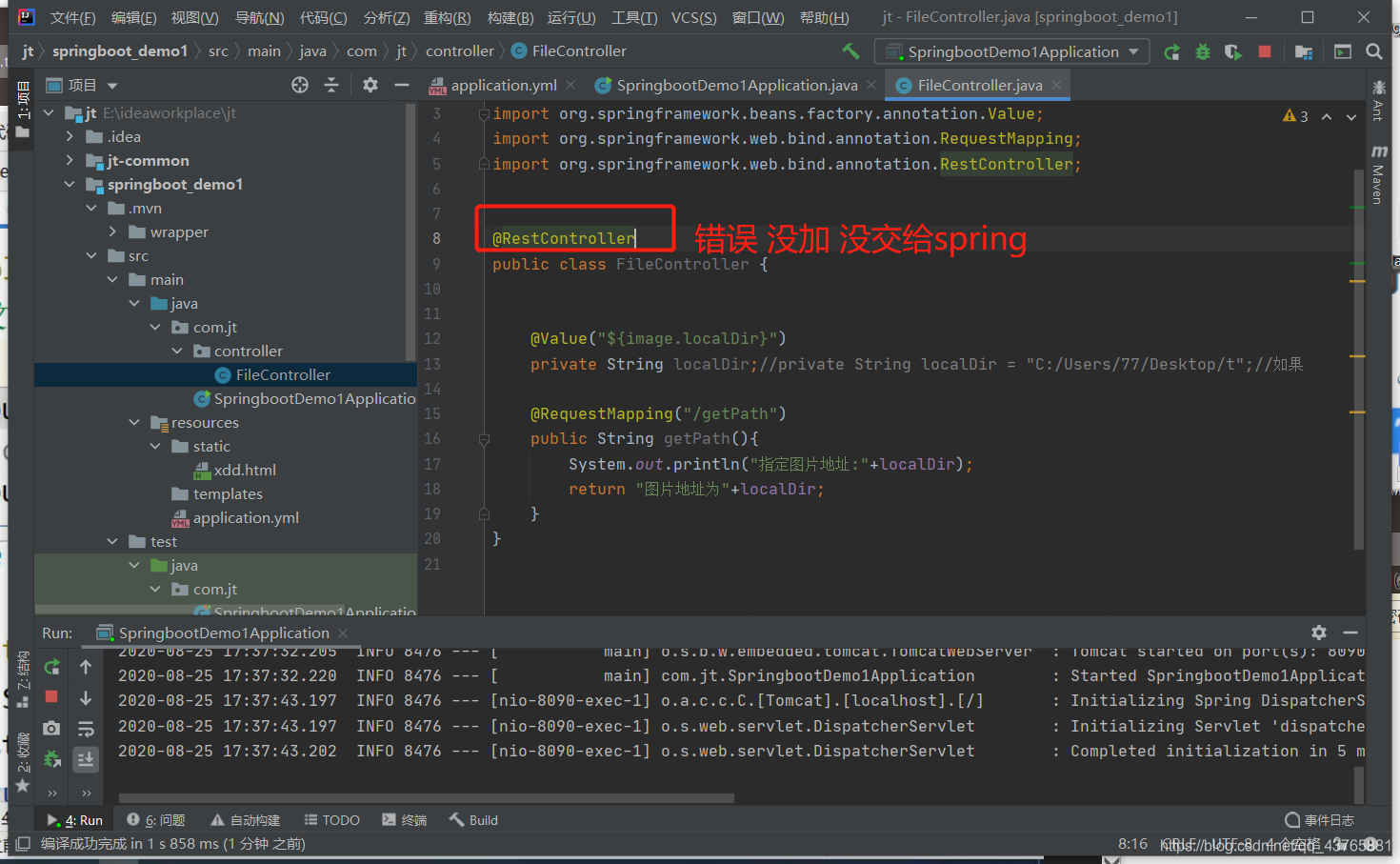Rerun application in Run panel
This screenshot has width=1400, height=864.
(51, 667)
